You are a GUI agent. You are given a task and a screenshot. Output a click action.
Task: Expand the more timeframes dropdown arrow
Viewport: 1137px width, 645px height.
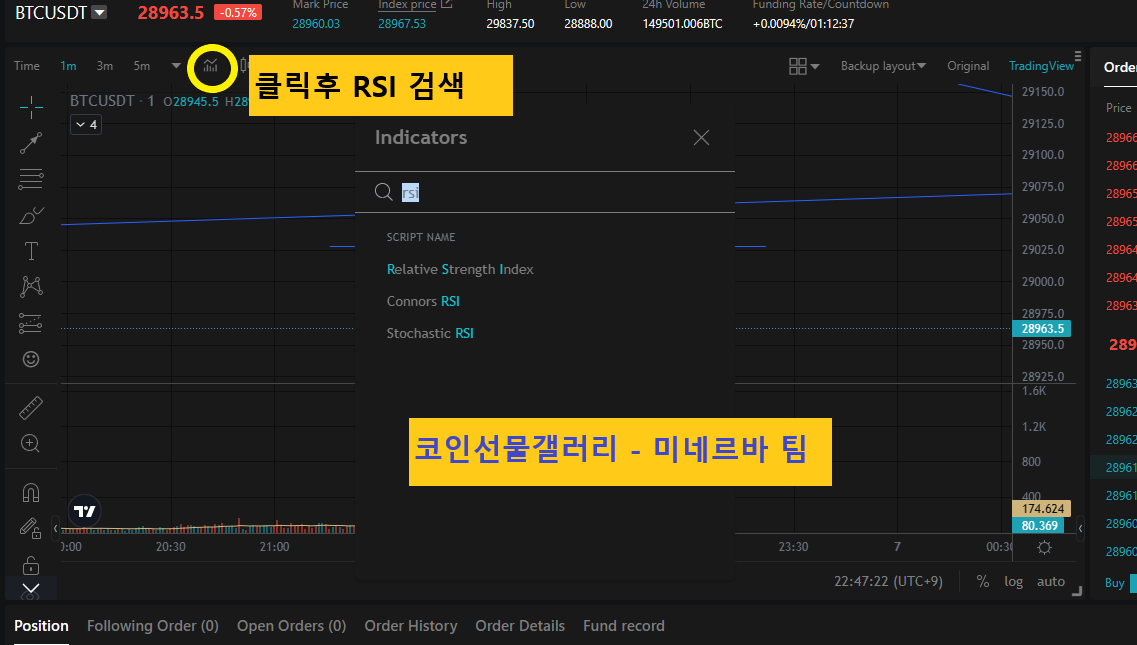[x=175, y=66]
